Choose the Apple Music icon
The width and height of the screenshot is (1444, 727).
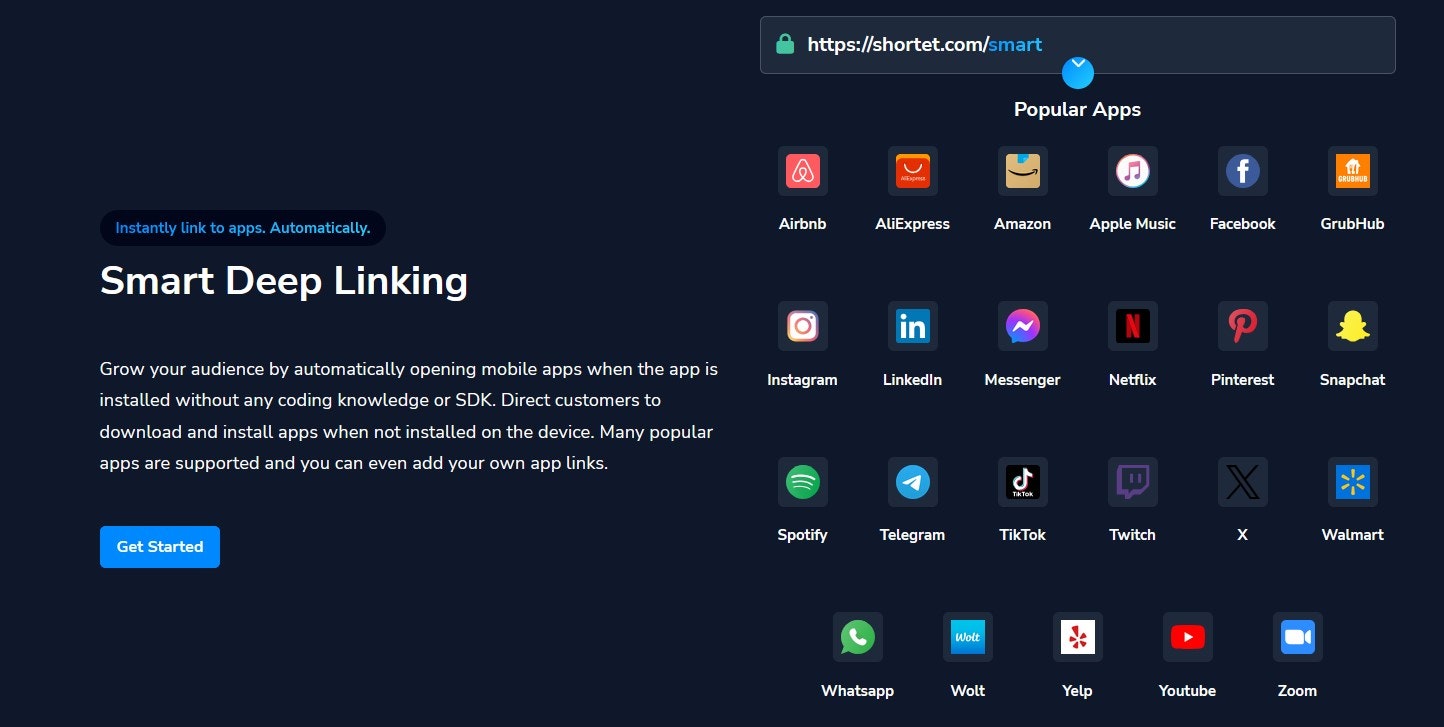click(1132, 170)
